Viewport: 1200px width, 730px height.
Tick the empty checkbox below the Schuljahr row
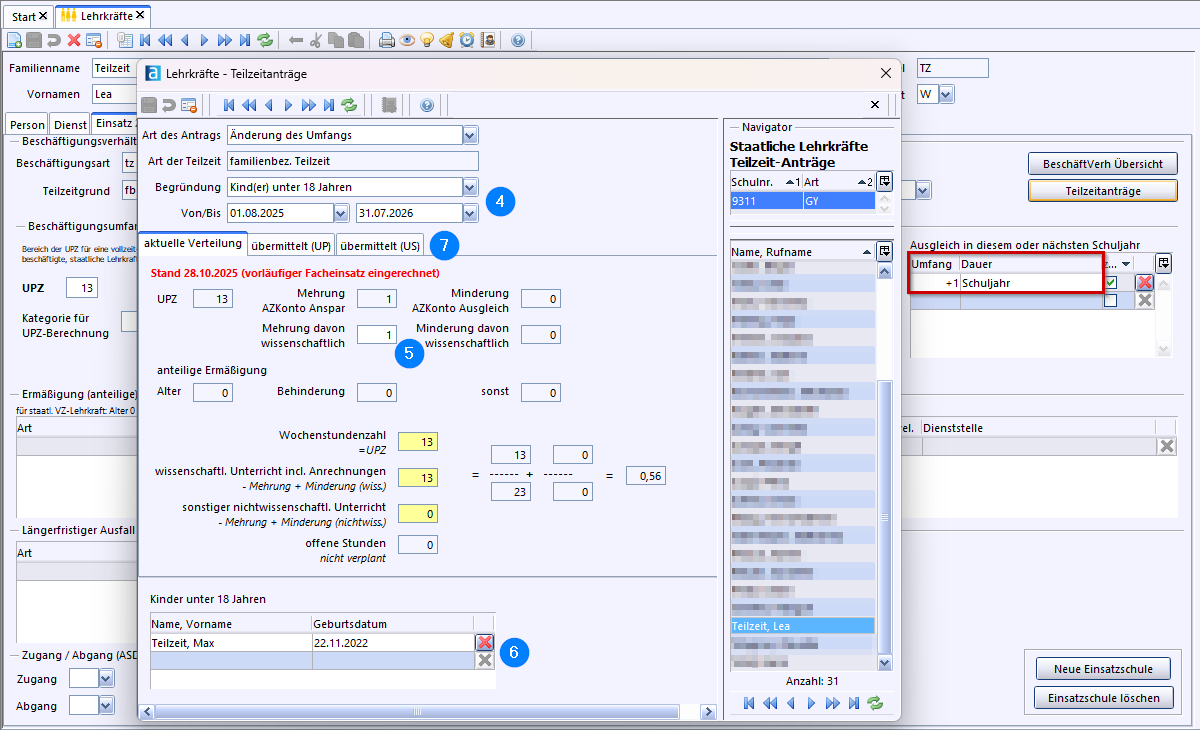(x=1112, y=301)
